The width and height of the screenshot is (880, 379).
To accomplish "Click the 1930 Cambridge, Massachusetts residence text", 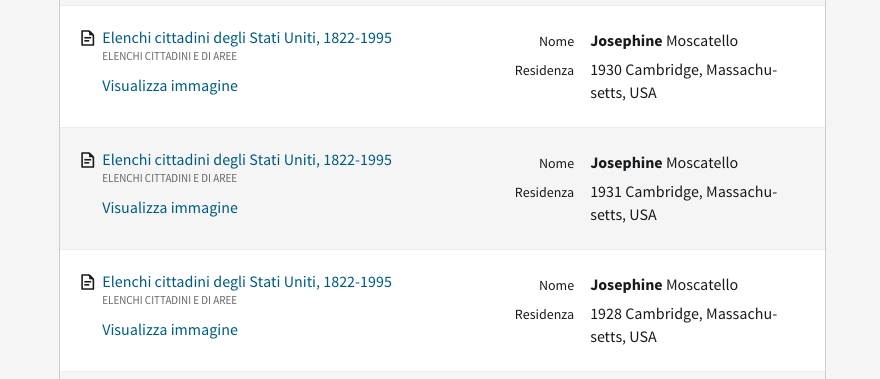I will (x=684, y=81).
